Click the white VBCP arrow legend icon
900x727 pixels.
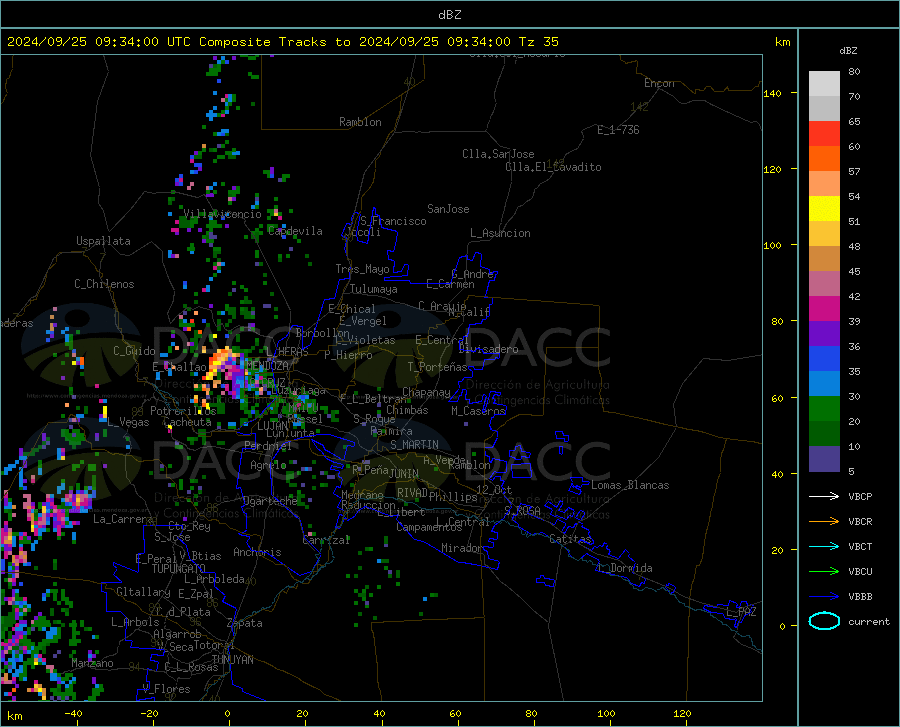tap(824, 496)
